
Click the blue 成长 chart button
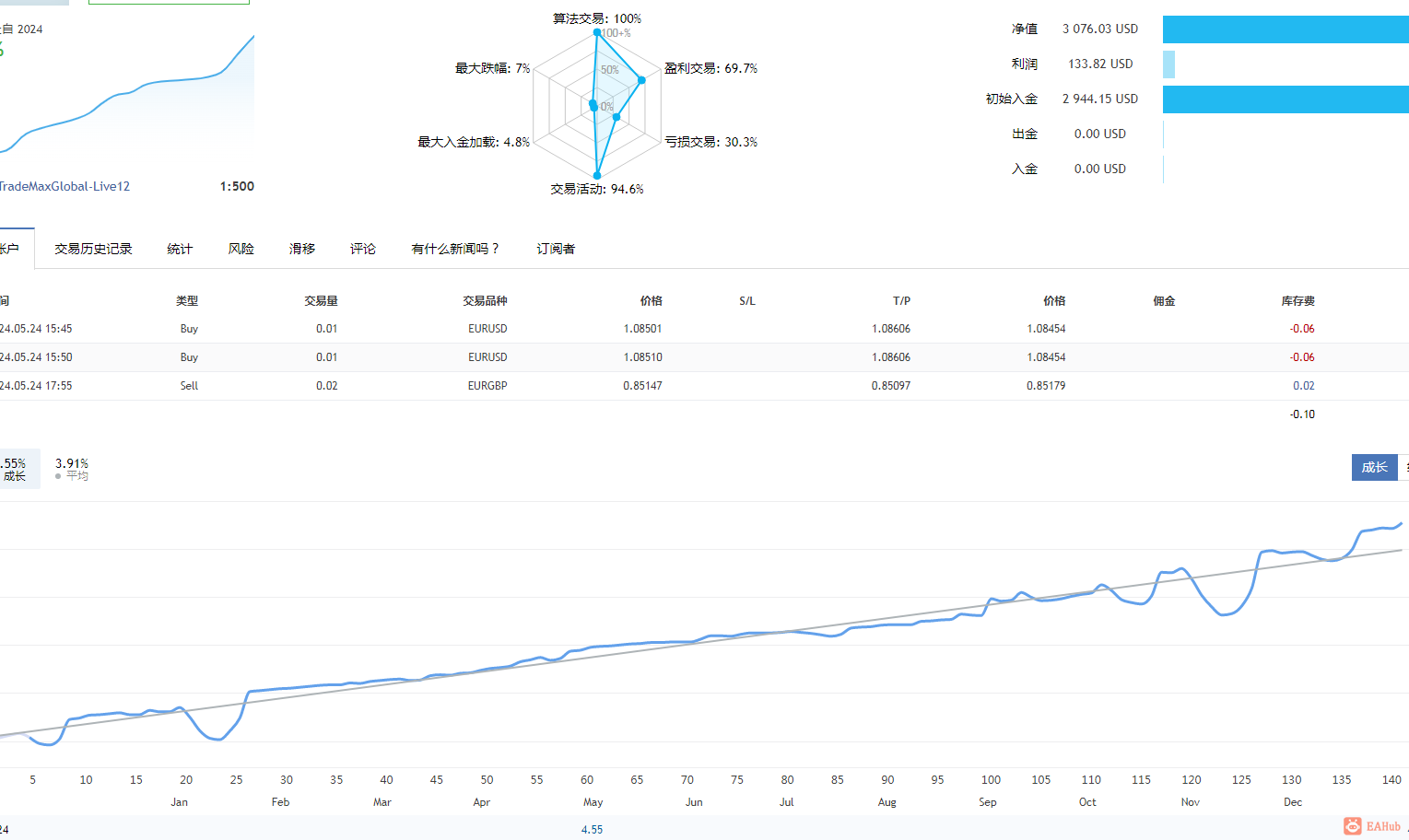coord(1374,467)
